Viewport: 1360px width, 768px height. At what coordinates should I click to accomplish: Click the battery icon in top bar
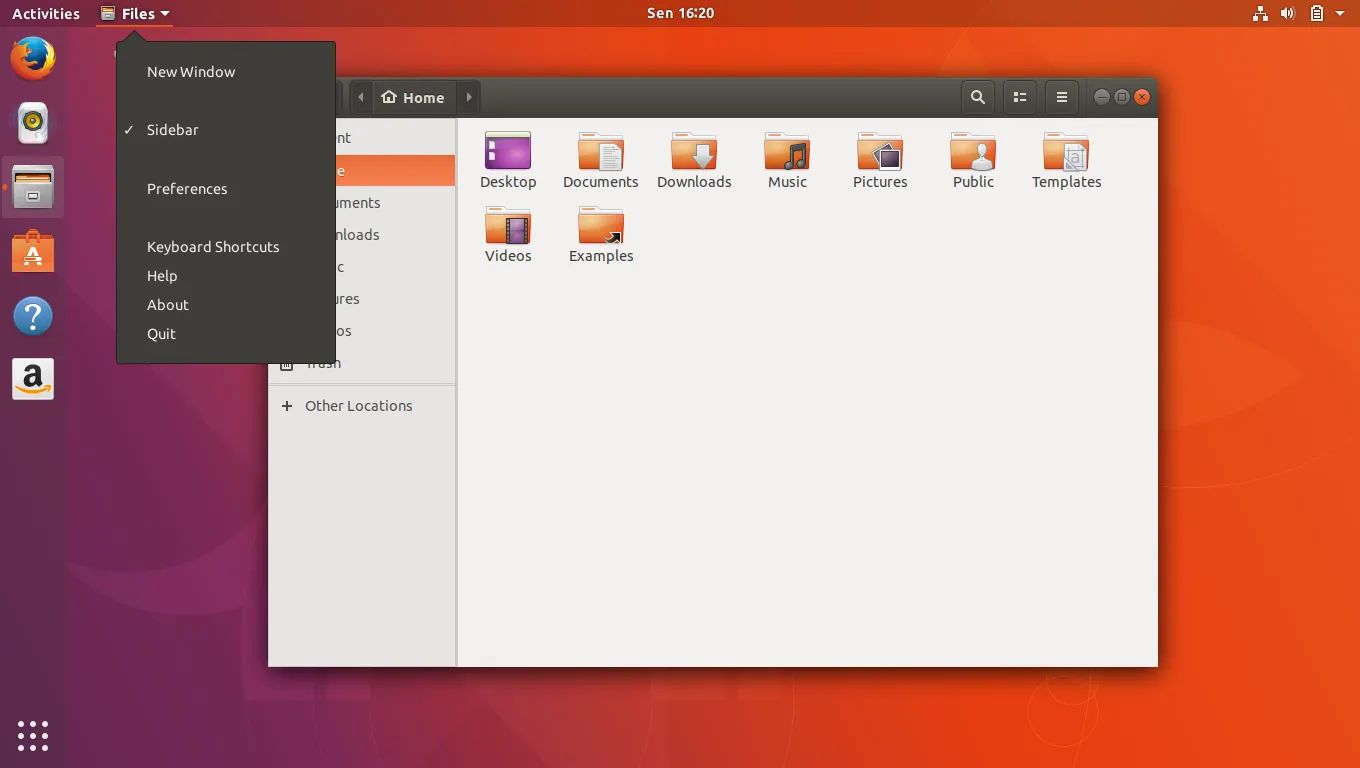click(1317, 13)
